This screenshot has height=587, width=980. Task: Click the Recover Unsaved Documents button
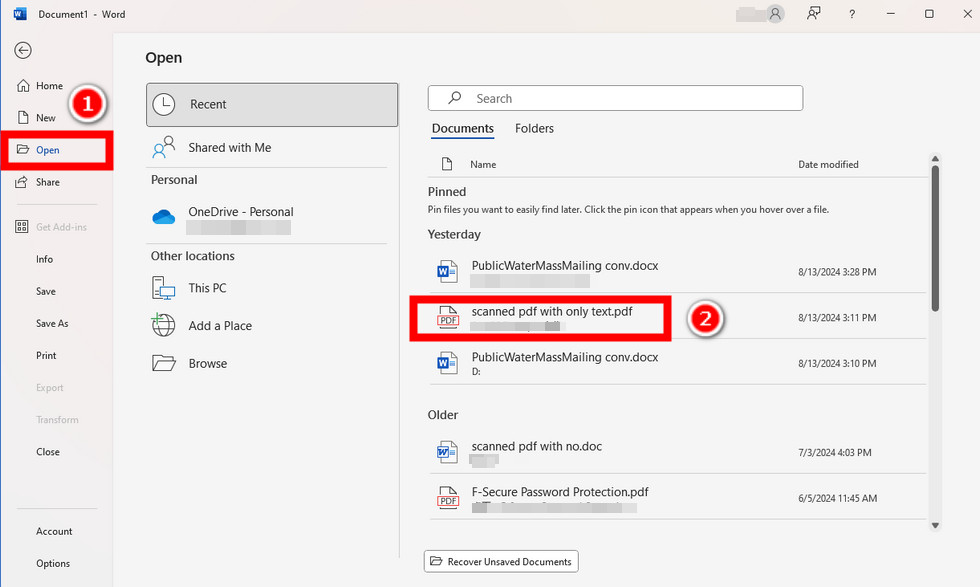point(500,561)
